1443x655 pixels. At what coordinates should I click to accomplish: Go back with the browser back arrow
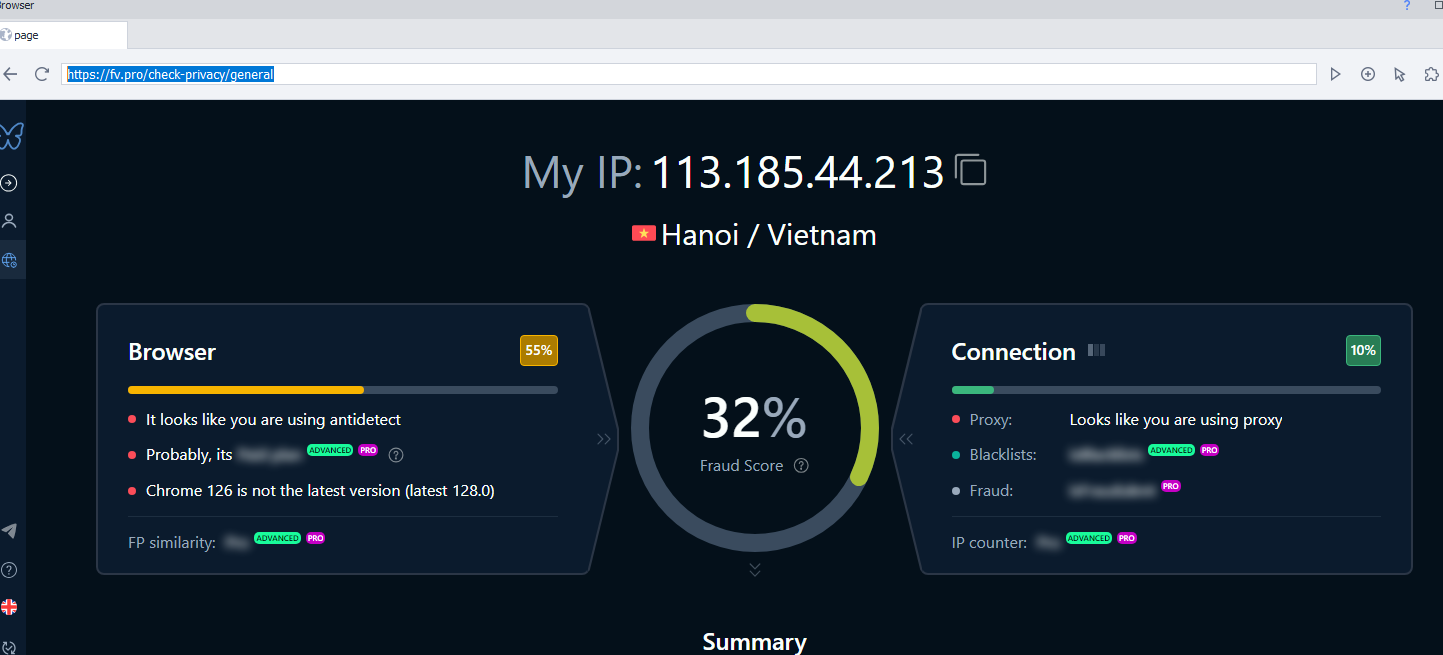[x=10, y=74]
